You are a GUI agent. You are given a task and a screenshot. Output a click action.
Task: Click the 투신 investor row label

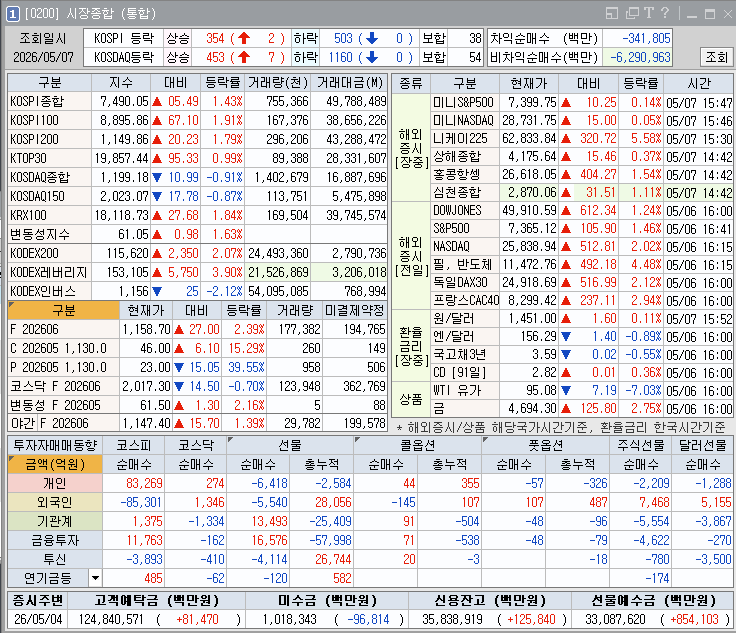click(x=55, y=559)
